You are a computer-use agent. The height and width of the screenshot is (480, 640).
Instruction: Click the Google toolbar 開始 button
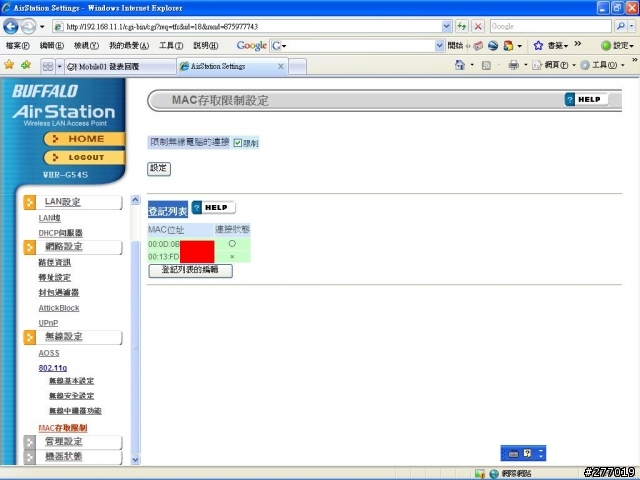click(455, 45)
